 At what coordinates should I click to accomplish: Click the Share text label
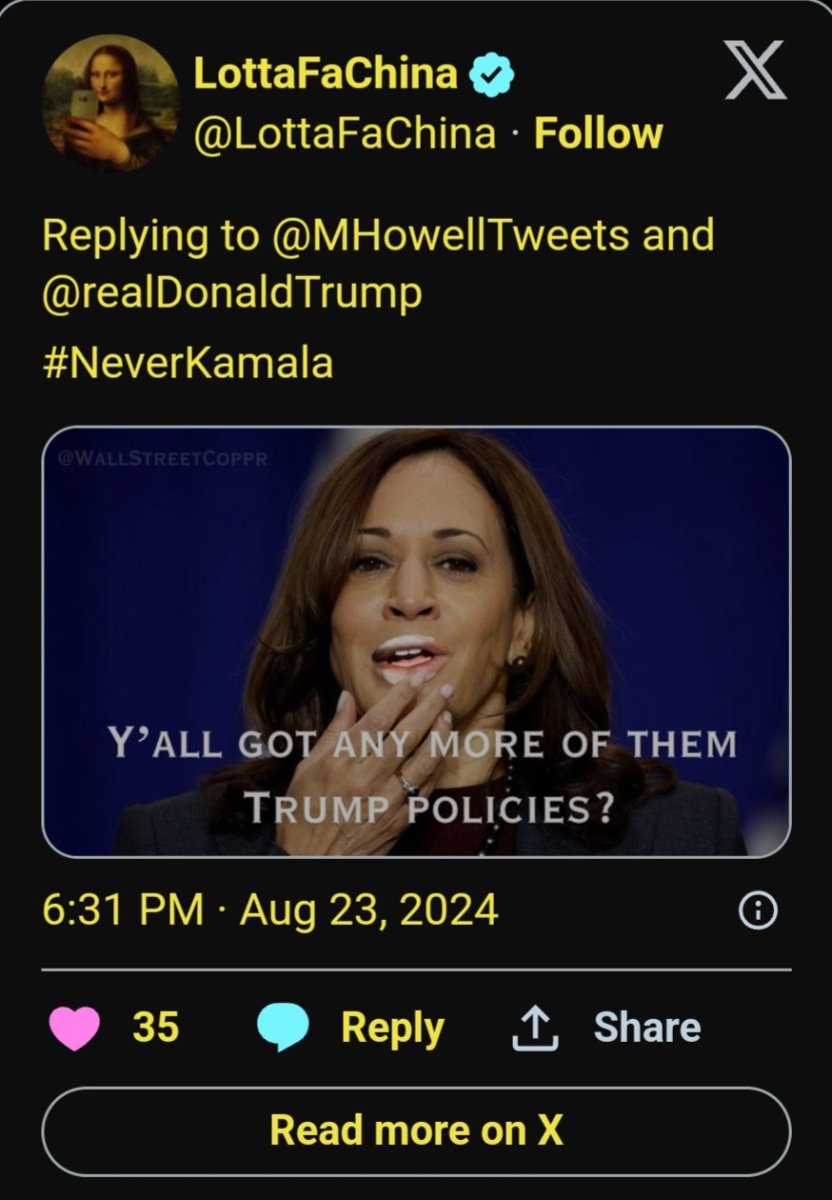[647, 1028]
